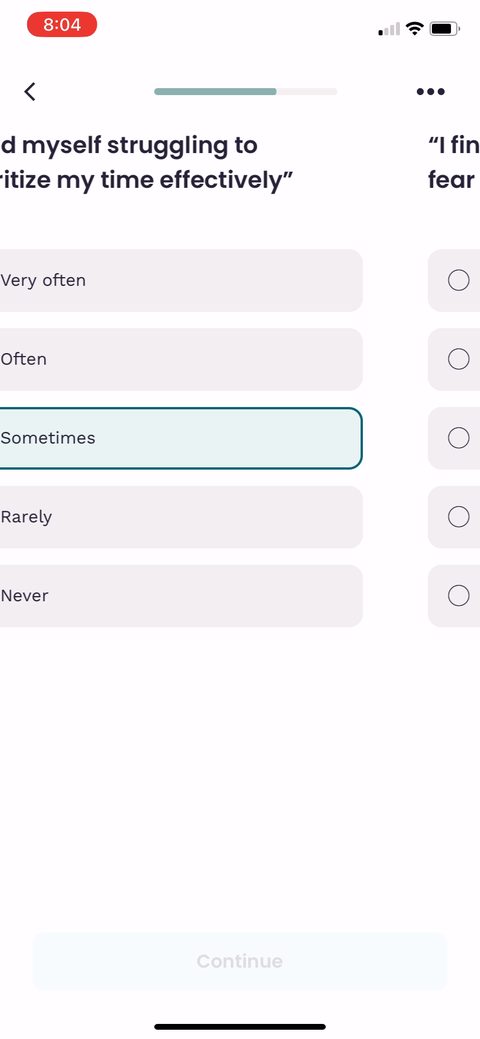
Task: Click the questionnaire progress bar
Action: pyautogui.click(x=245, y=91)
